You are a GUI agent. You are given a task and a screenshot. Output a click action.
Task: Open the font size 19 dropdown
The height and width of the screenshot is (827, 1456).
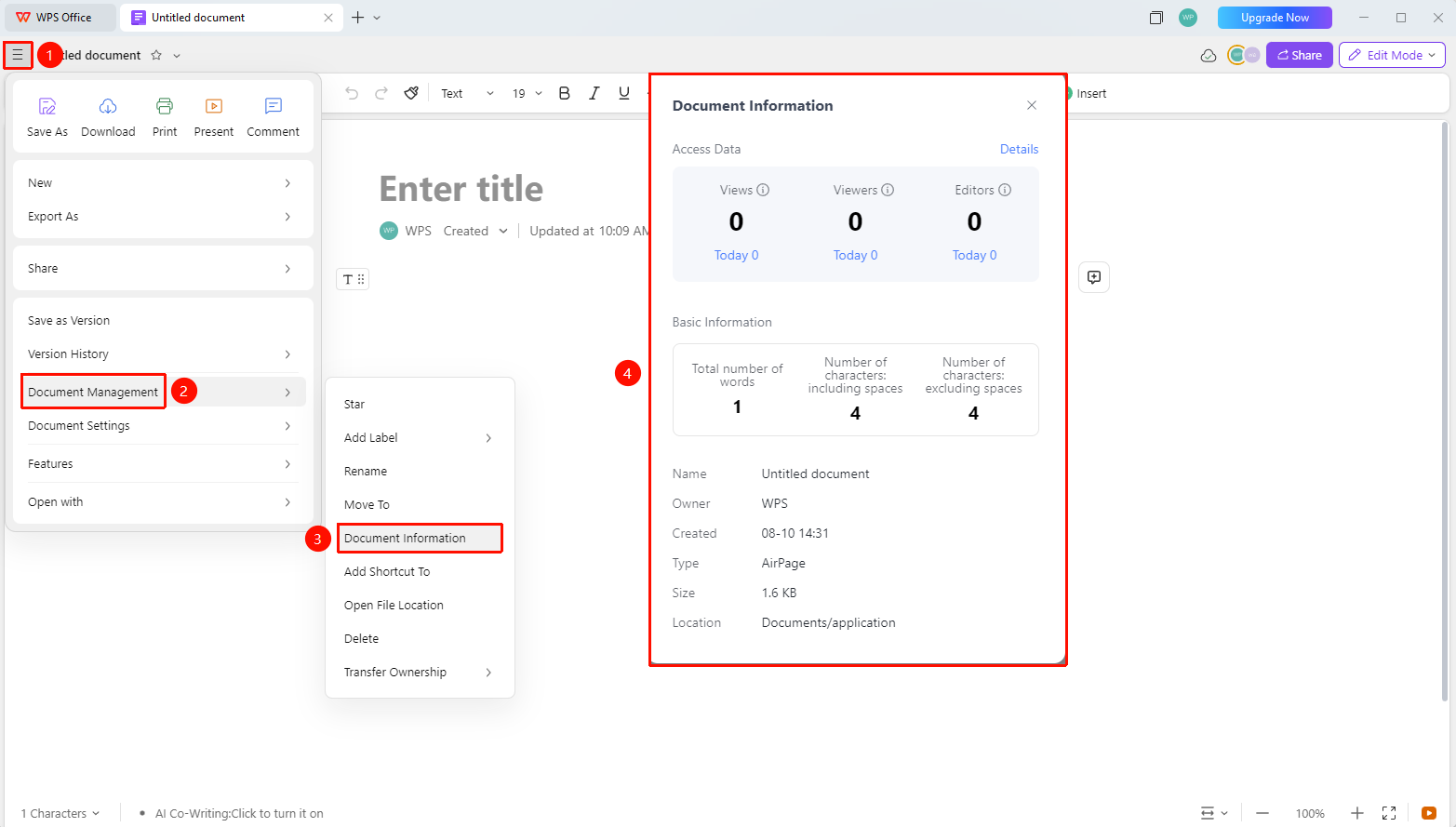pyautogui.click(x=527, y=93)
